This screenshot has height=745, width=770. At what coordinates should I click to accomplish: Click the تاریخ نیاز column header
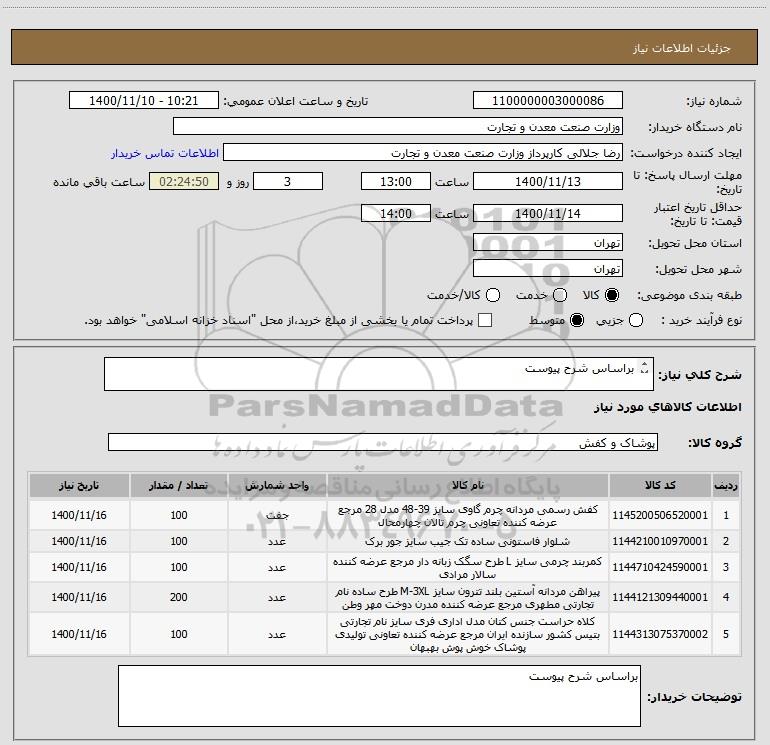(x=79, y=485)
